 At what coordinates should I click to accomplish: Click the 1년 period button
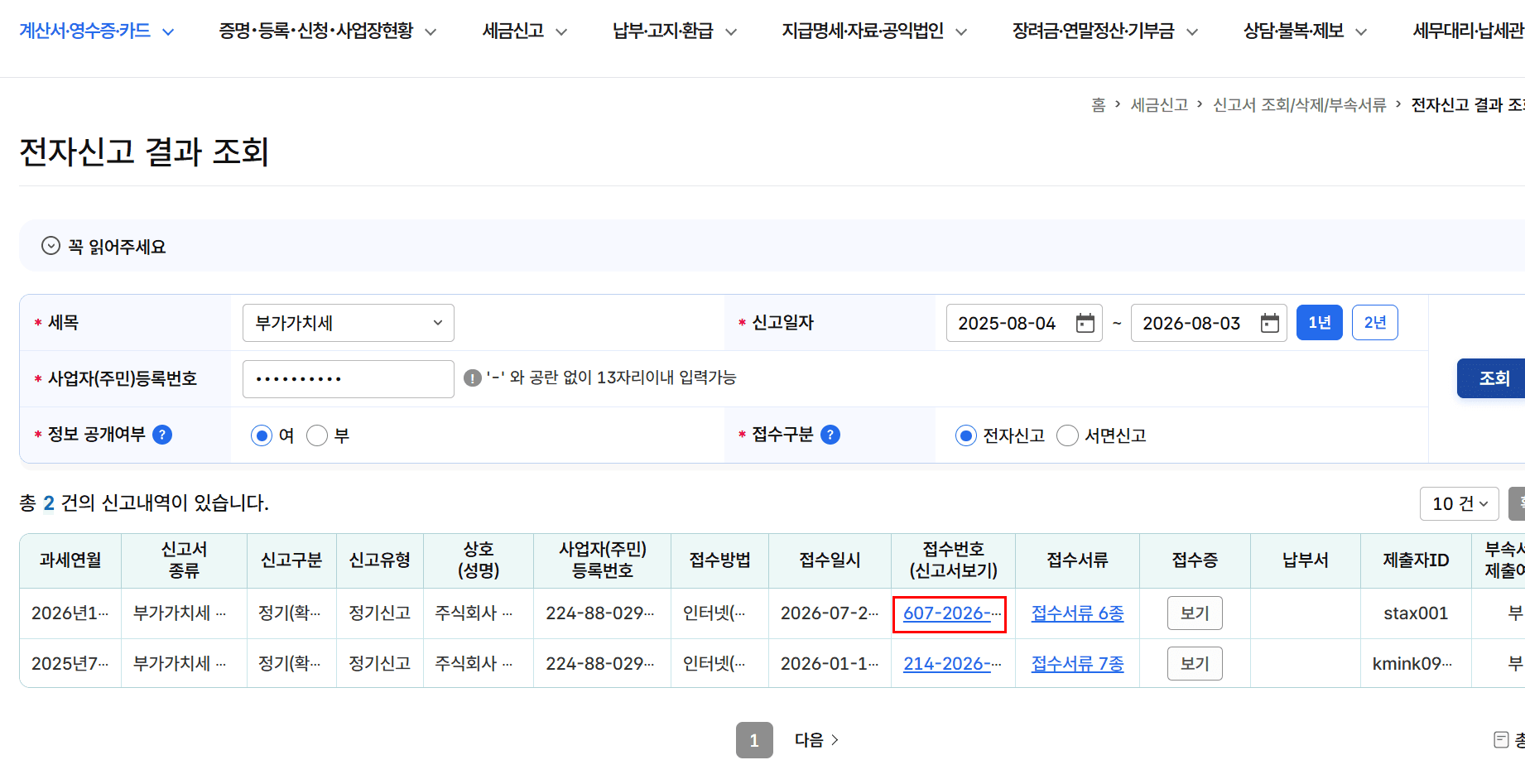1320,323
